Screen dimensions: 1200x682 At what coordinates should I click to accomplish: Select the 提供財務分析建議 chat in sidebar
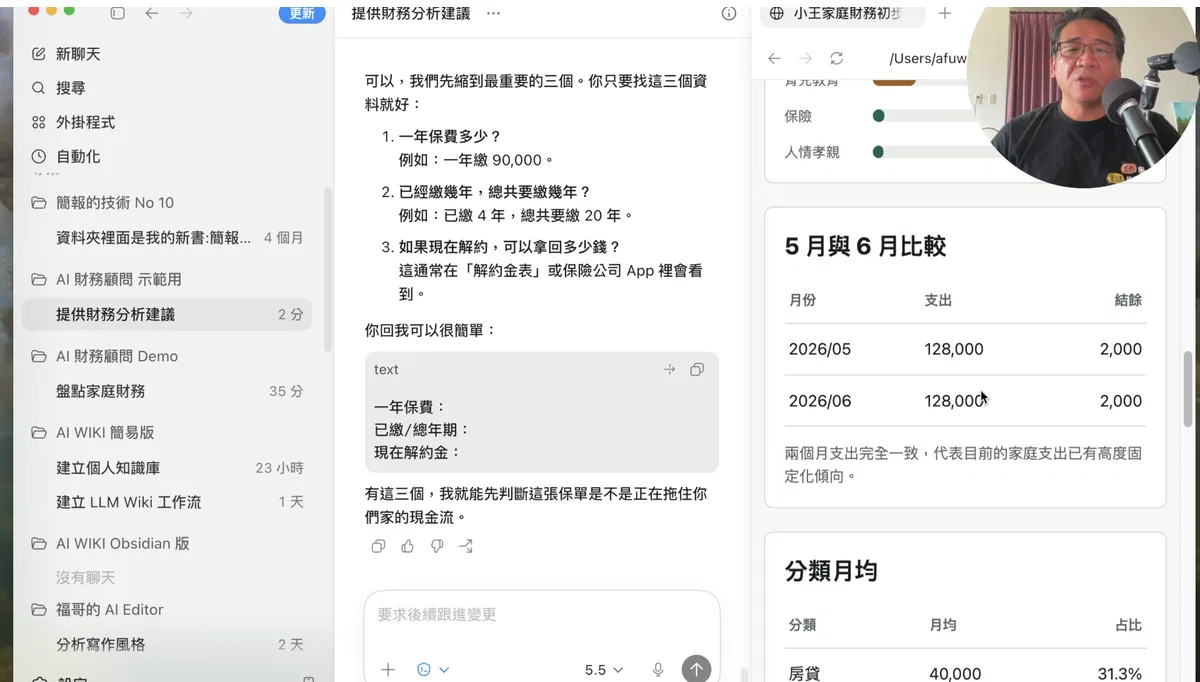[167, 314]
